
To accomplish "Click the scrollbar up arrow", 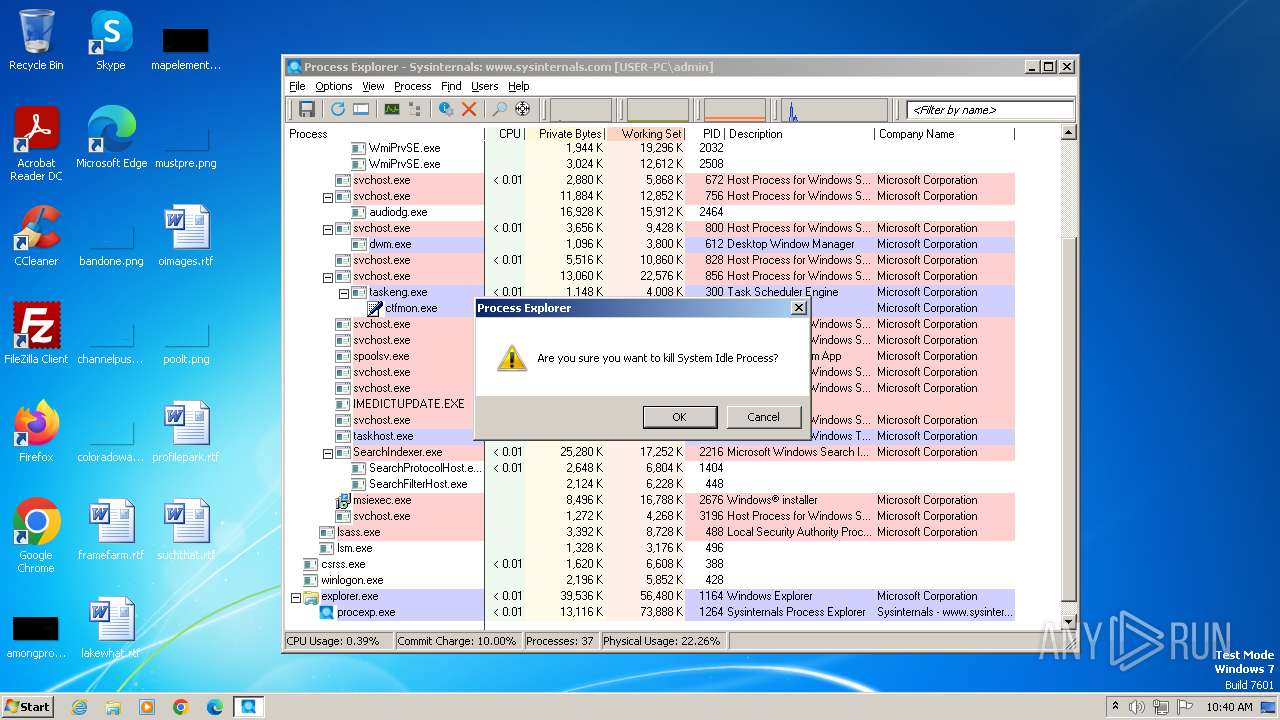I will click(1067, 133).
